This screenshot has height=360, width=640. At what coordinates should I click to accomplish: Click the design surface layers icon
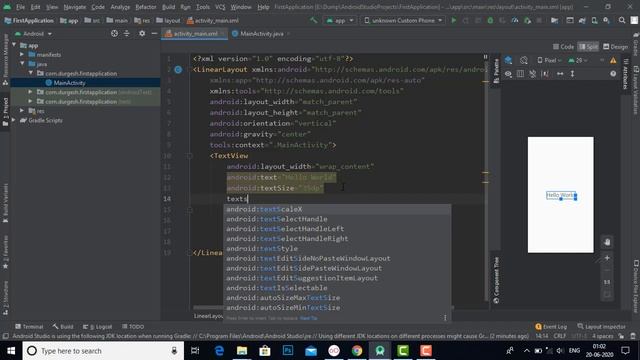tap(508, 60)
